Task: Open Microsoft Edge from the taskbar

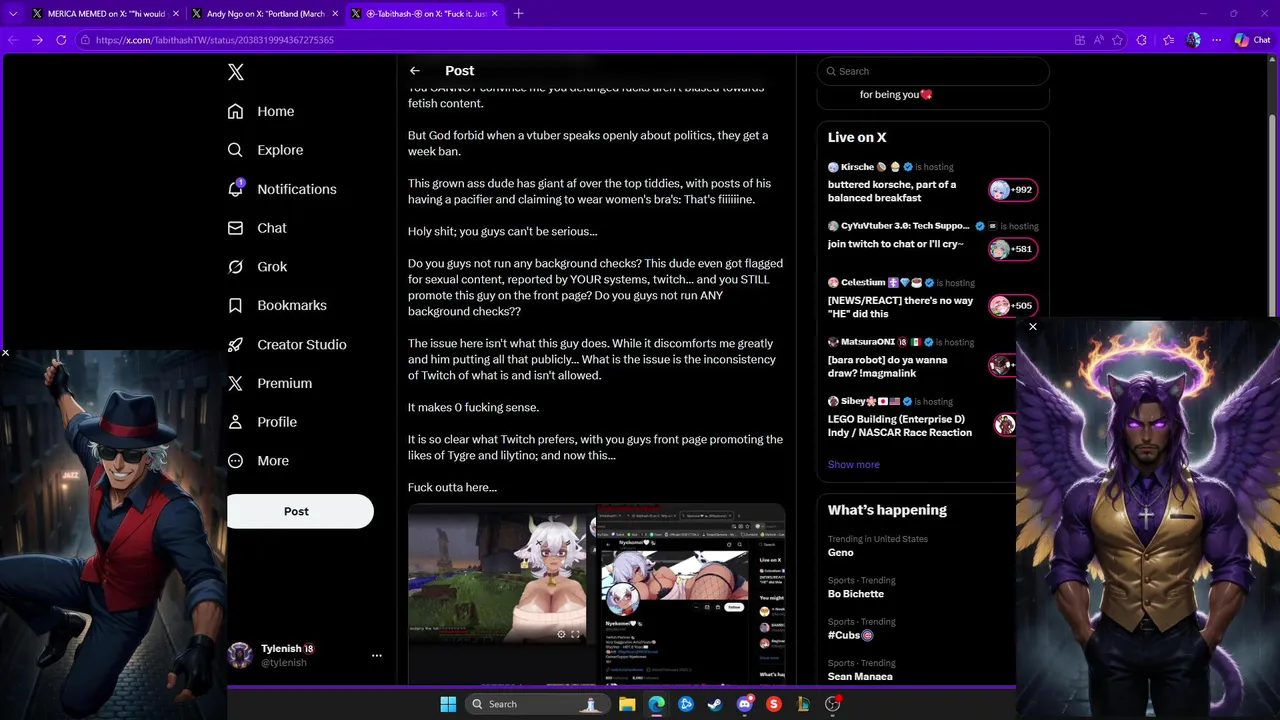Action: (656, 704)
